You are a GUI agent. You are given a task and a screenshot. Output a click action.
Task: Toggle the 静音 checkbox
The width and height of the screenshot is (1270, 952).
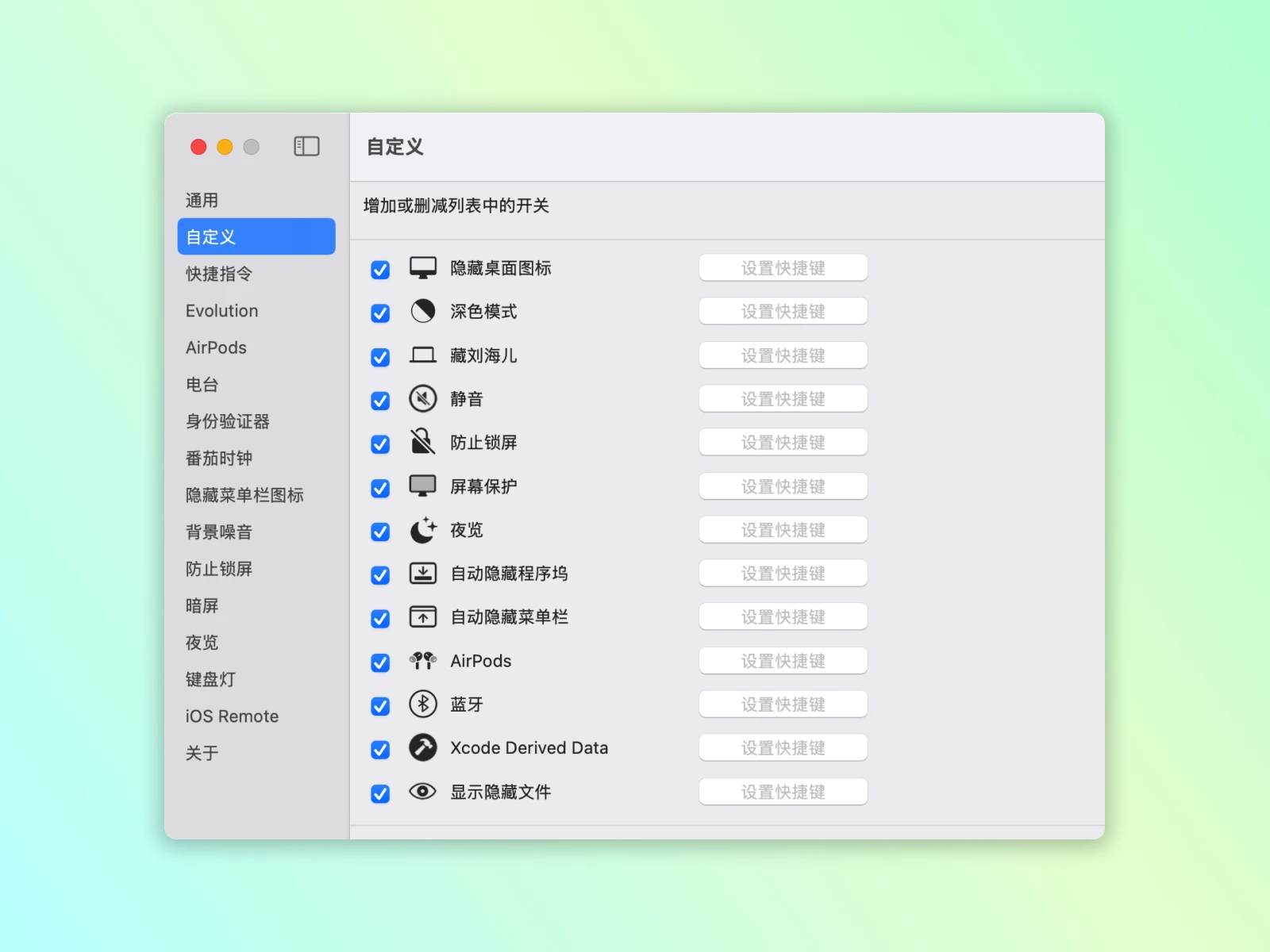[x=380, y=401]
